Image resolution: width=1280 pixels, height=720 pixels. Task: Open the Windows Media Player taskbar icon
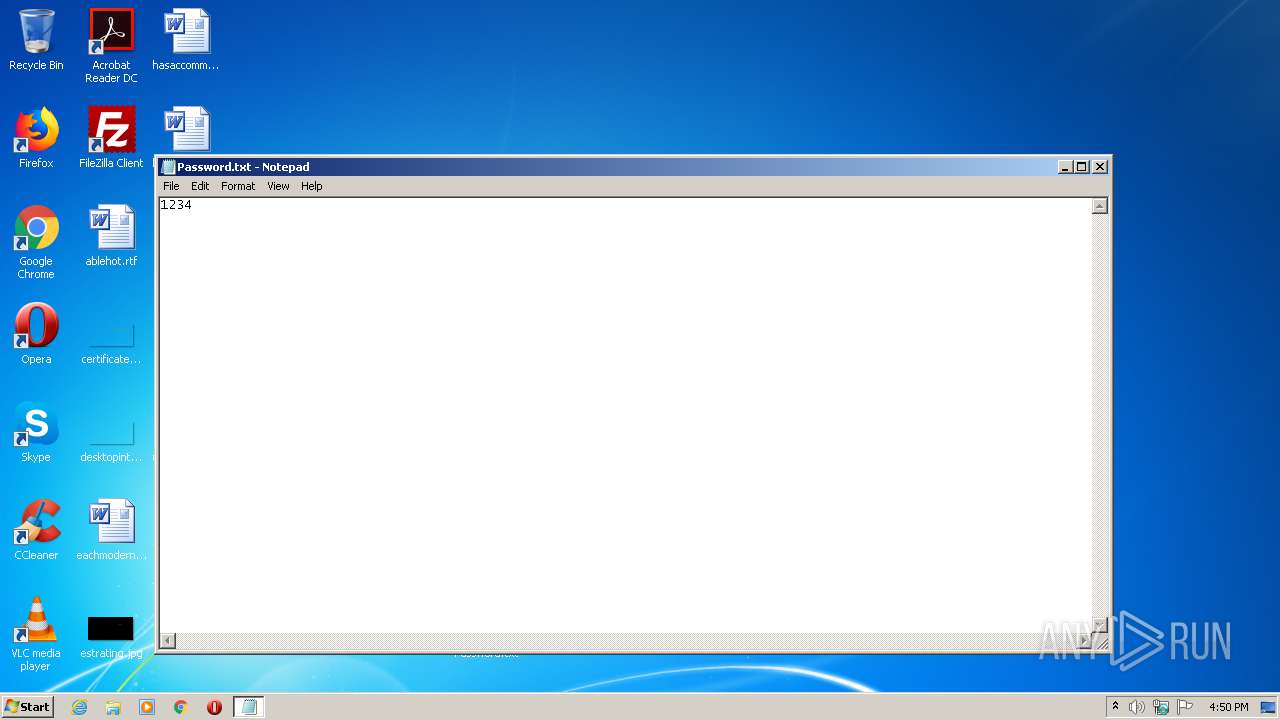click(147, 707)
